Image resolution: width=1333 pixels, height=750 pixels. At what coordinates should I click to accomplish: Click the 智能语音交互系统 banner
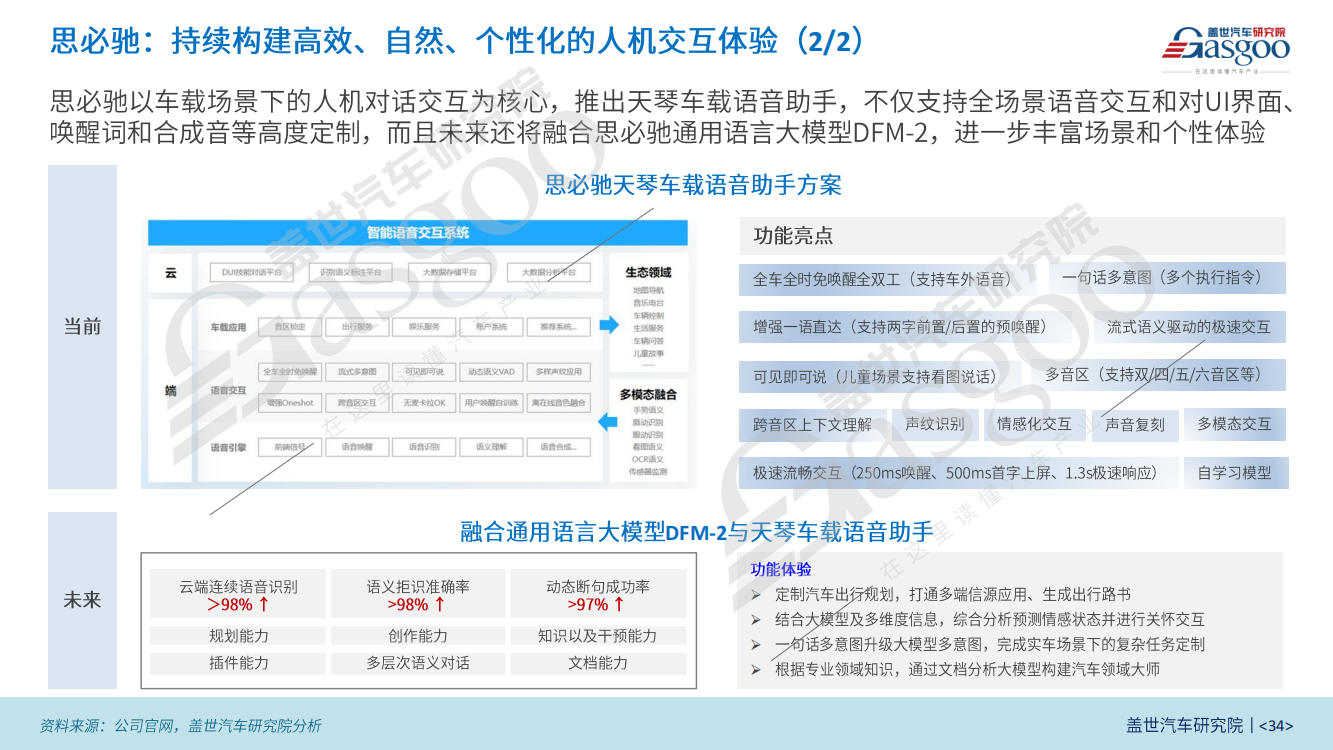pos(418,233)
